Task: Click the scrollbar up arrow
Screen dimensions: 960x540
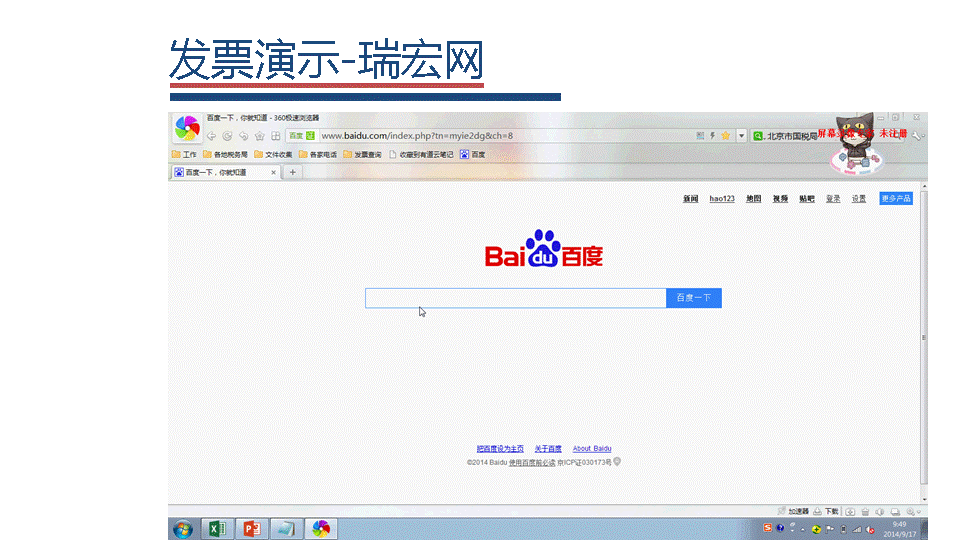Action: coord(924,186)
